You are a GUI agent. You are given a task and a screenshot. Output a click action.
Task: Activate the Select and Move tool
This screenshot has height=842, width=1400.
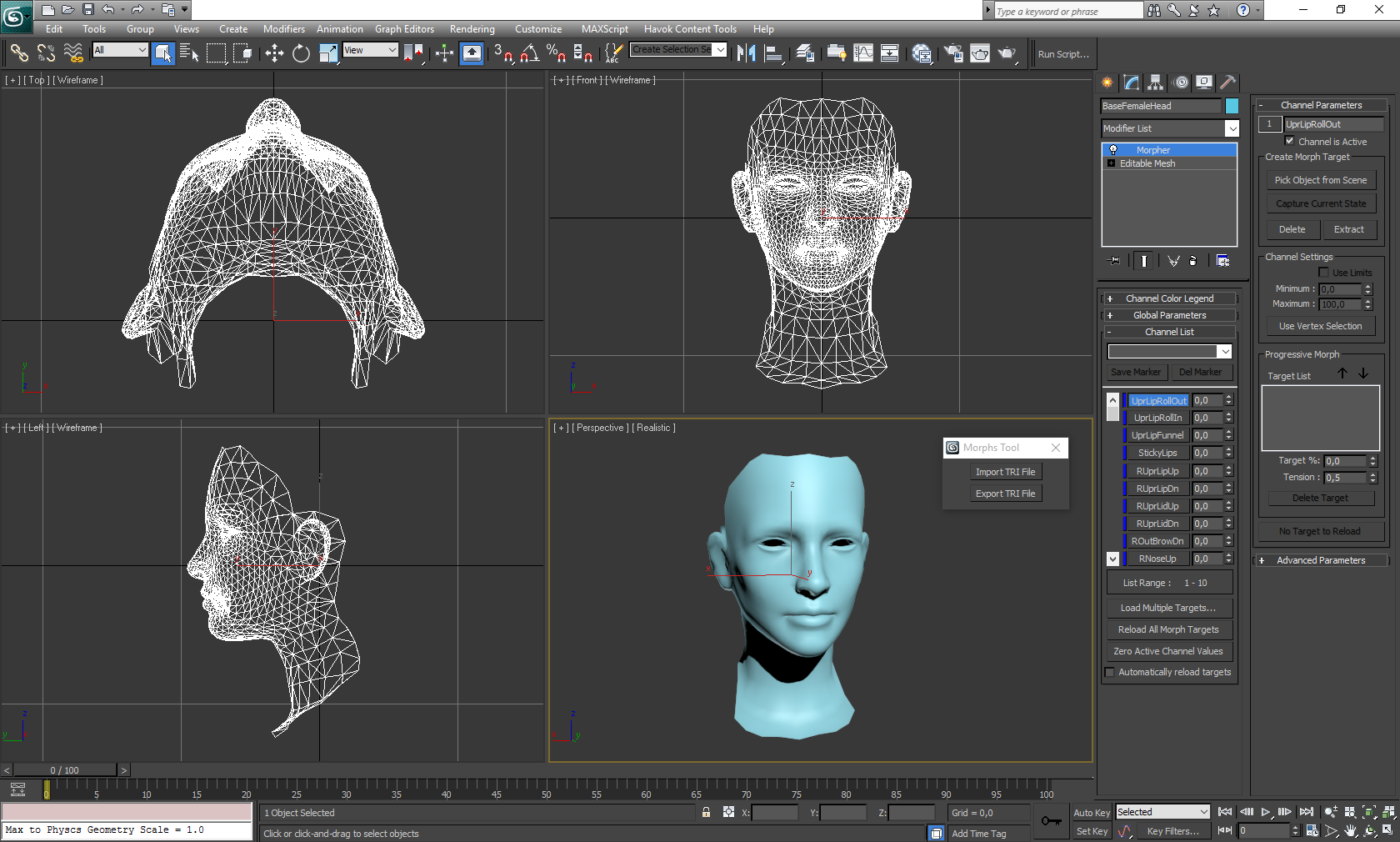(x=274, y=54)
